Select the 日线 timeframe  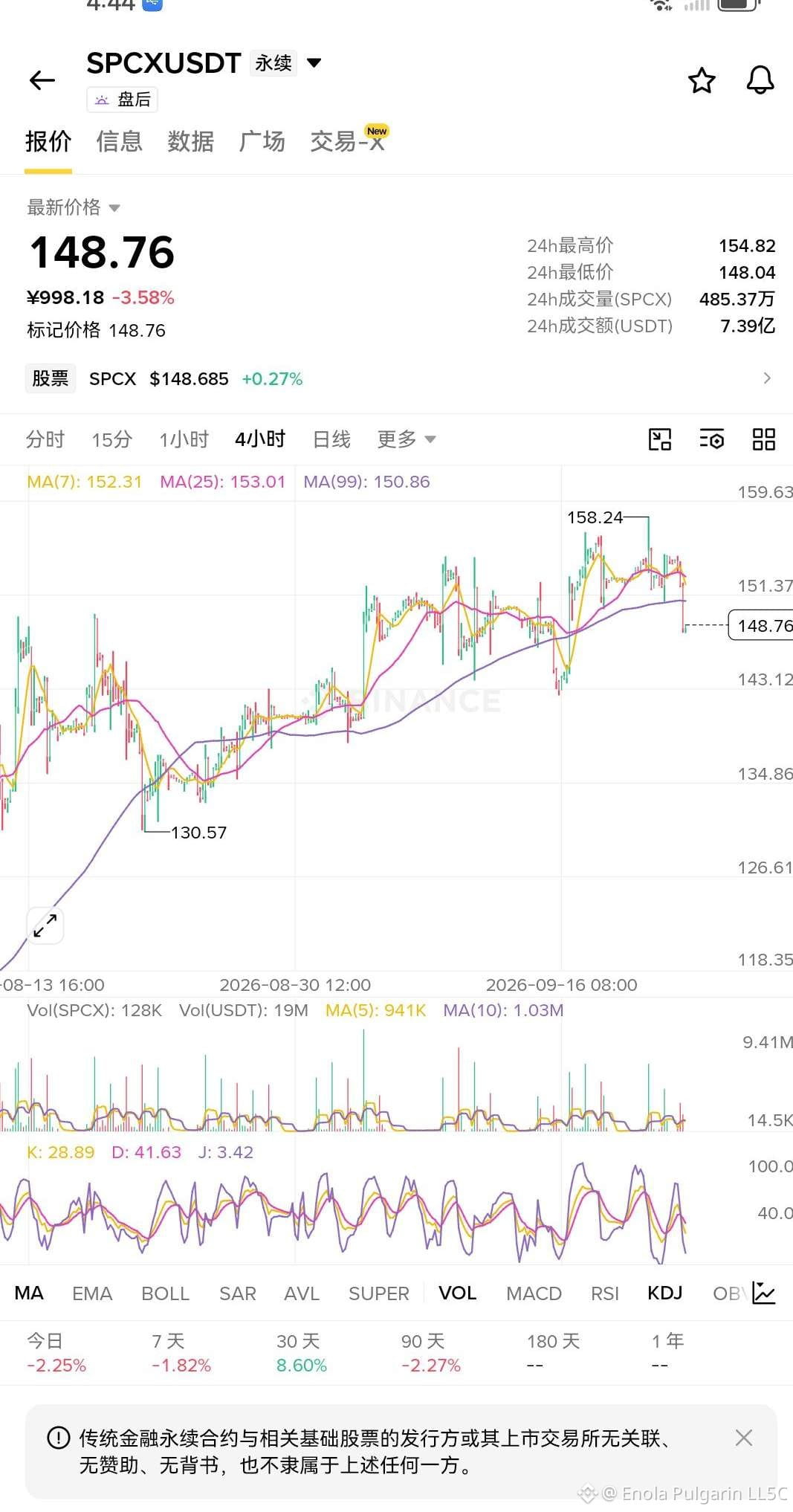(331, 439)
